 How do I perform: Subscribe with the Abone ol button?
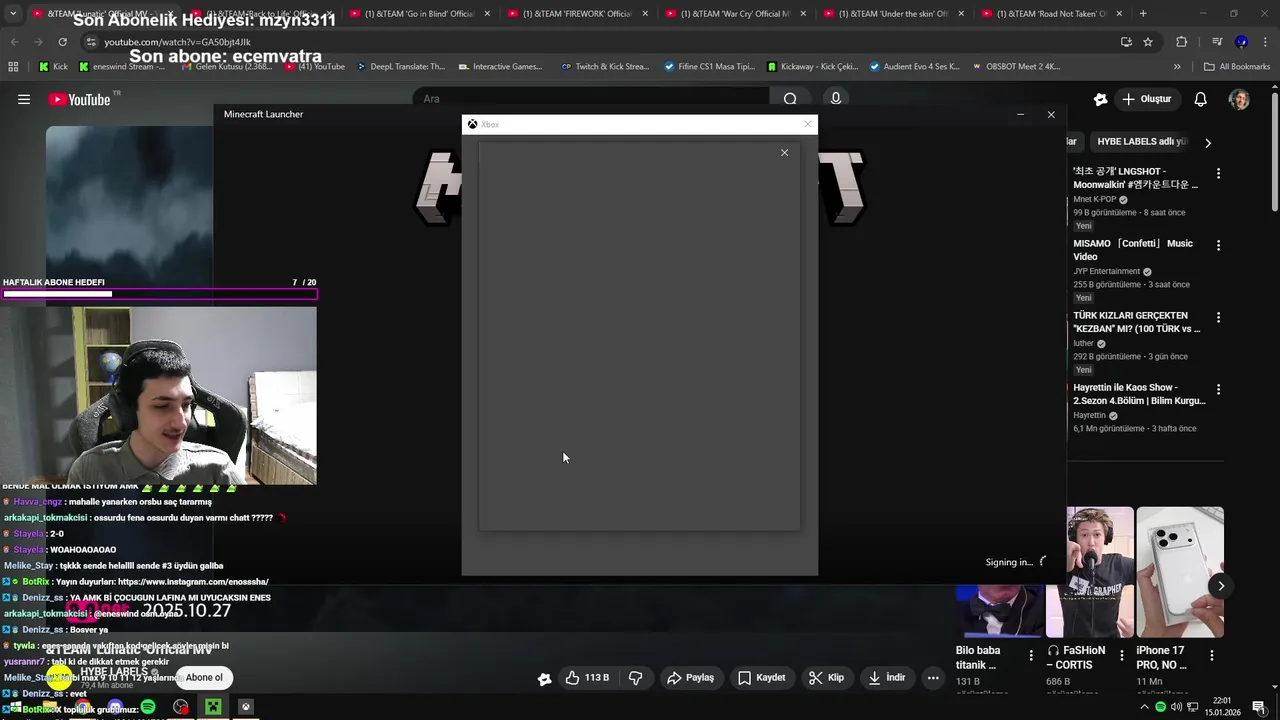tap(204, 677)
